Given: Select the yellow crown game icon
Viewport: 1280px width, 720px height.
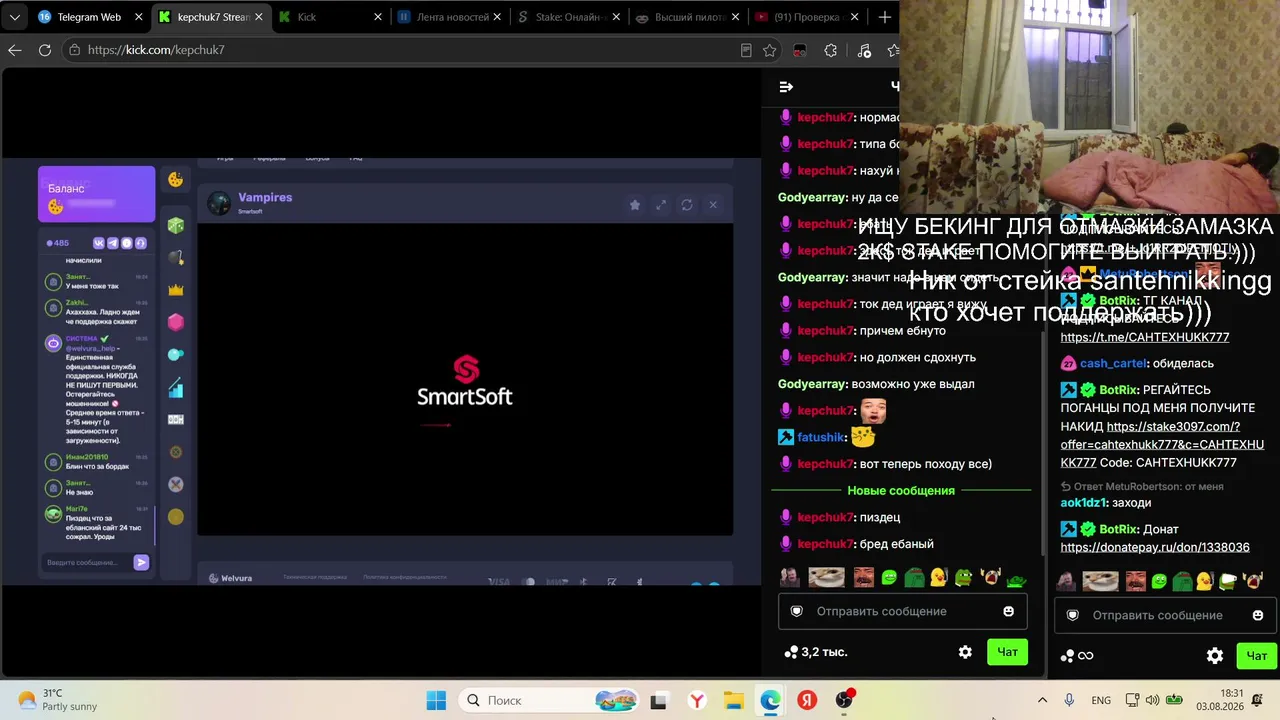Looking at the screenshot, I should pos(176,290).
